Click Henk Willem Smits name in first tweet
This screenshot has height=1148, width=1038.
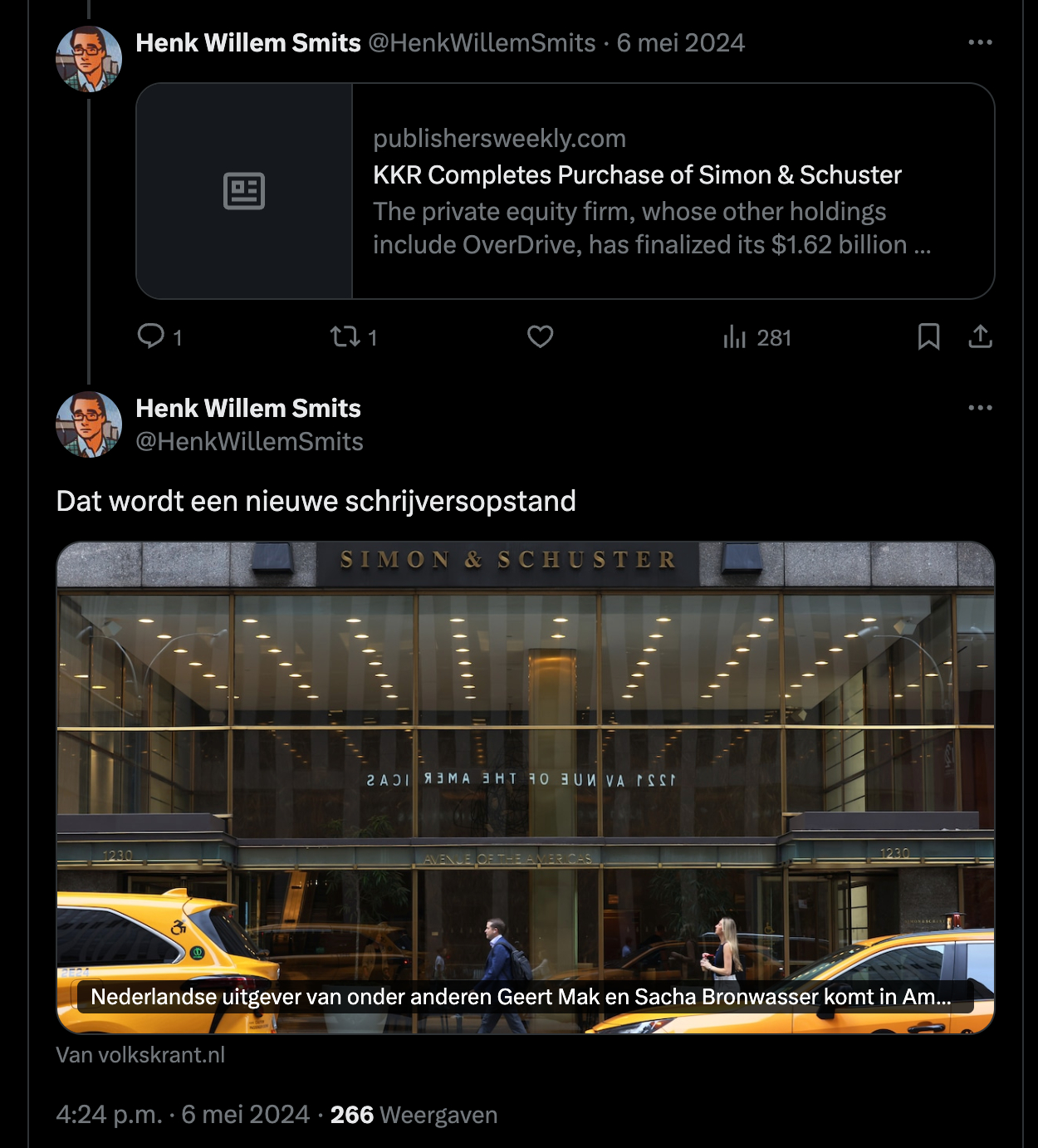248,43
